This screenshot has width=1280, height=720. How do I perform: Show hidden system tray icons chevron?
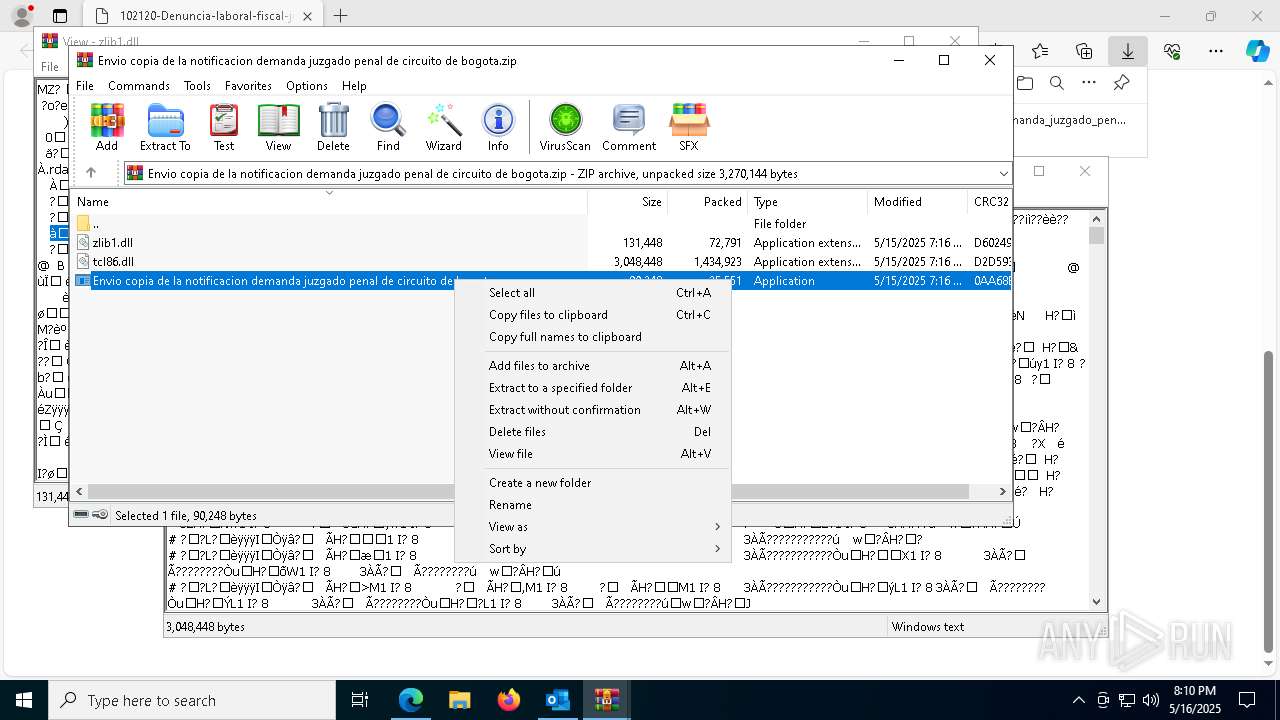[x=1078, y=700]
